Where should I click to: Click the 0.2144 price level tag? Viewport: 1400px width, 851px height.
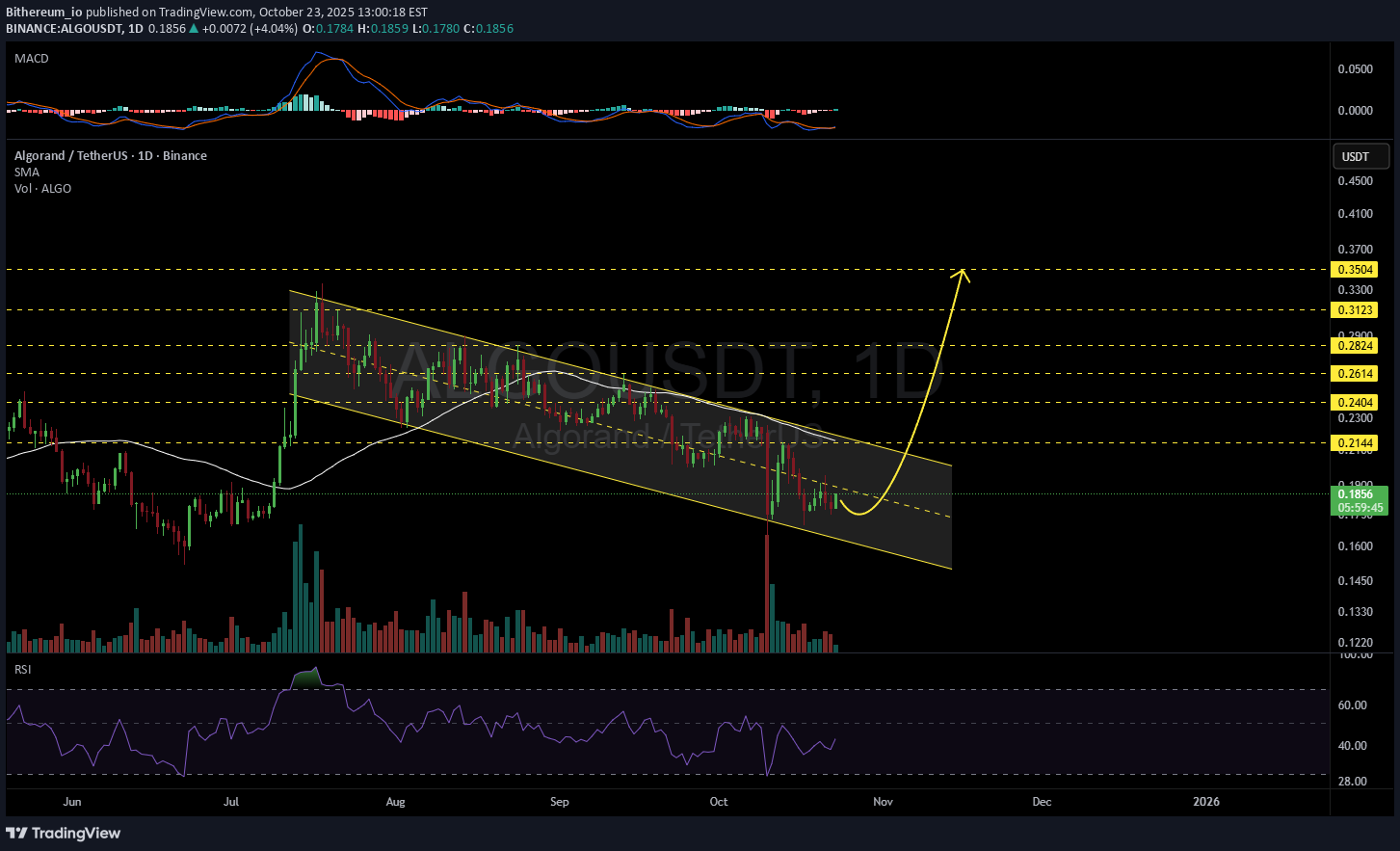point(1355,443)
